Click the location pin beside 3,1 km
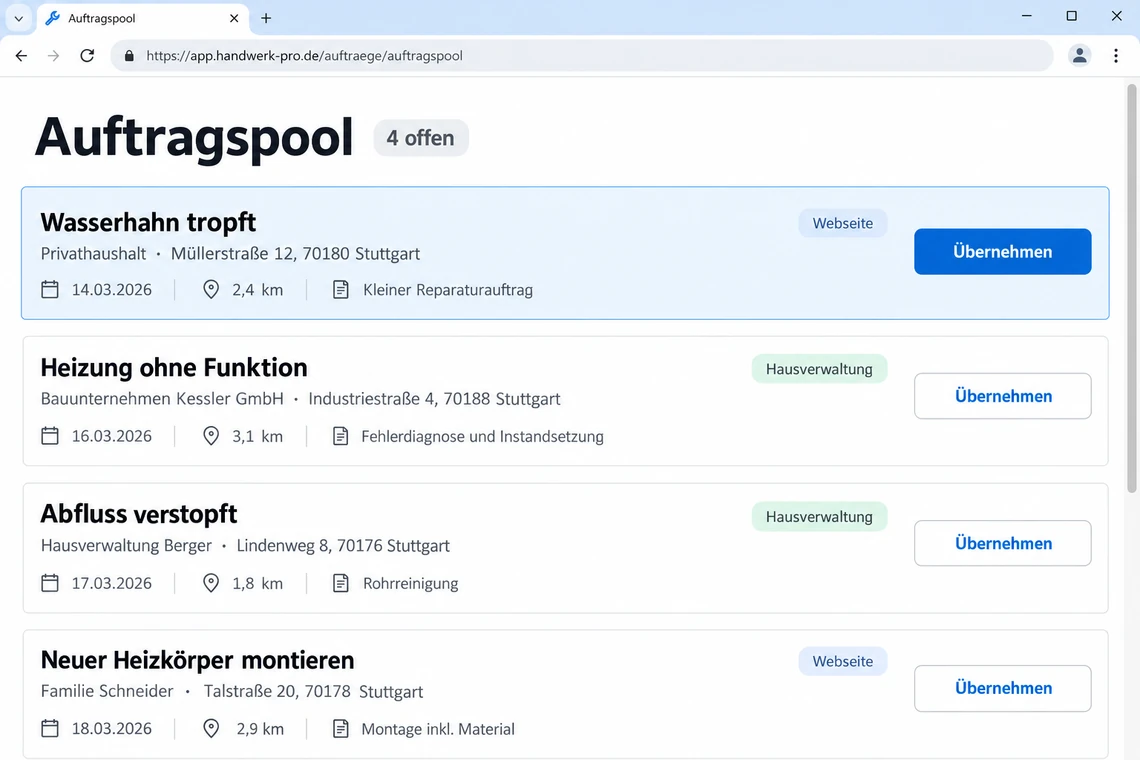Image resolution: width=1140 pixels, height=760 pixels. point(211,436)
